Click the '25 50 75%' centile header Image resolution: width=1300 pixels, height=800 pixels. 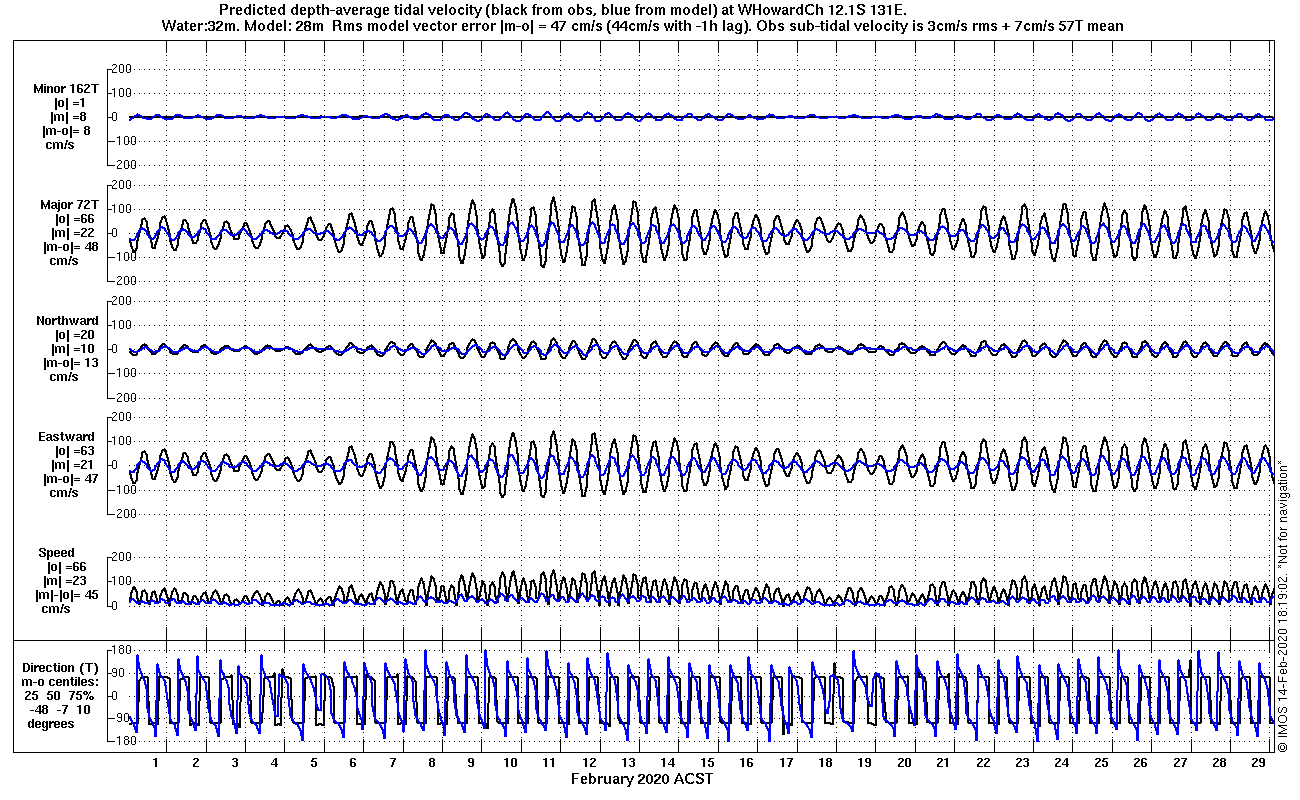pos(59,695)
